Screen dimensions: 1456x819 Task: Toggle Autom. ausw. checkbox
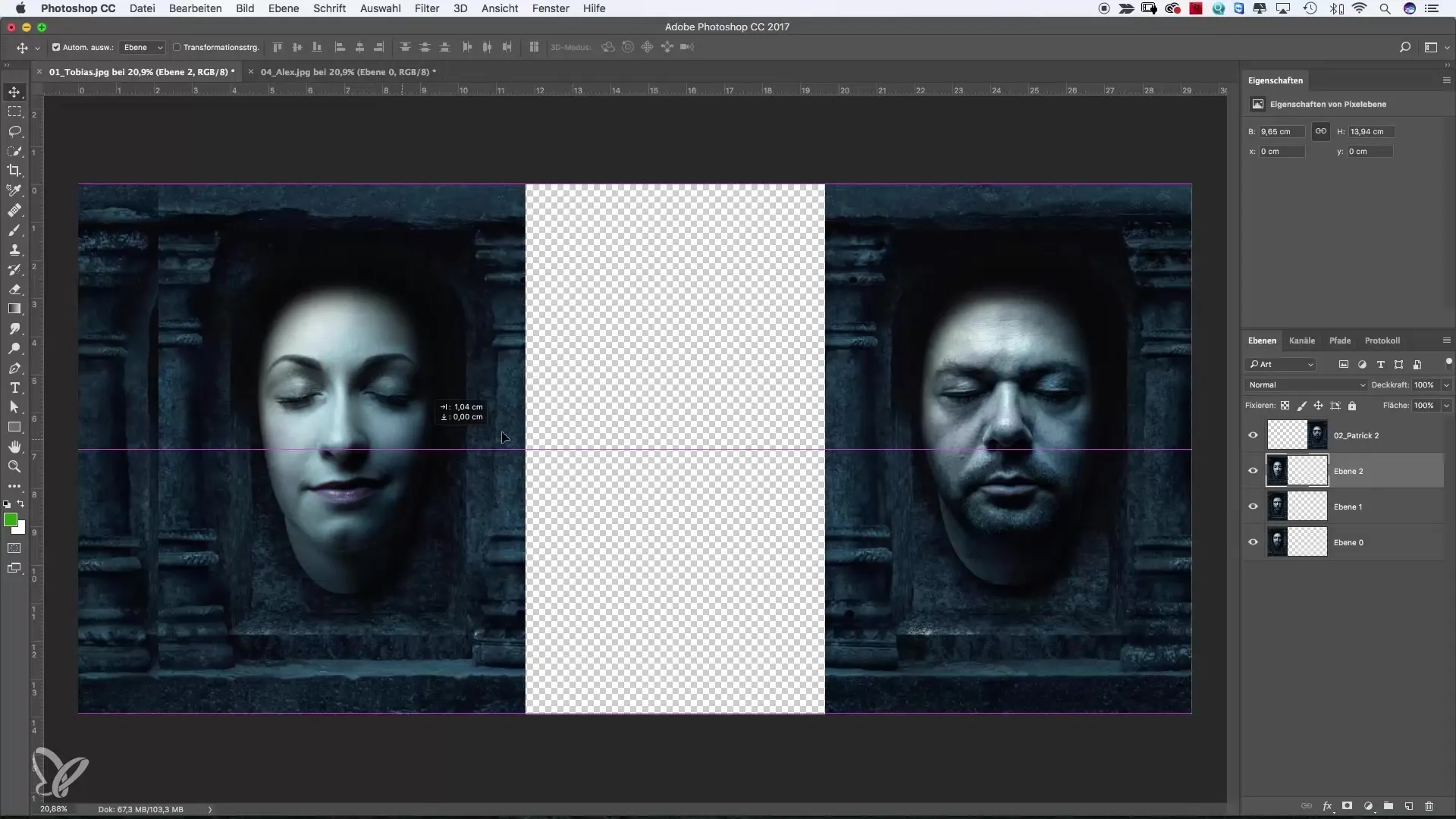[56, 47]
